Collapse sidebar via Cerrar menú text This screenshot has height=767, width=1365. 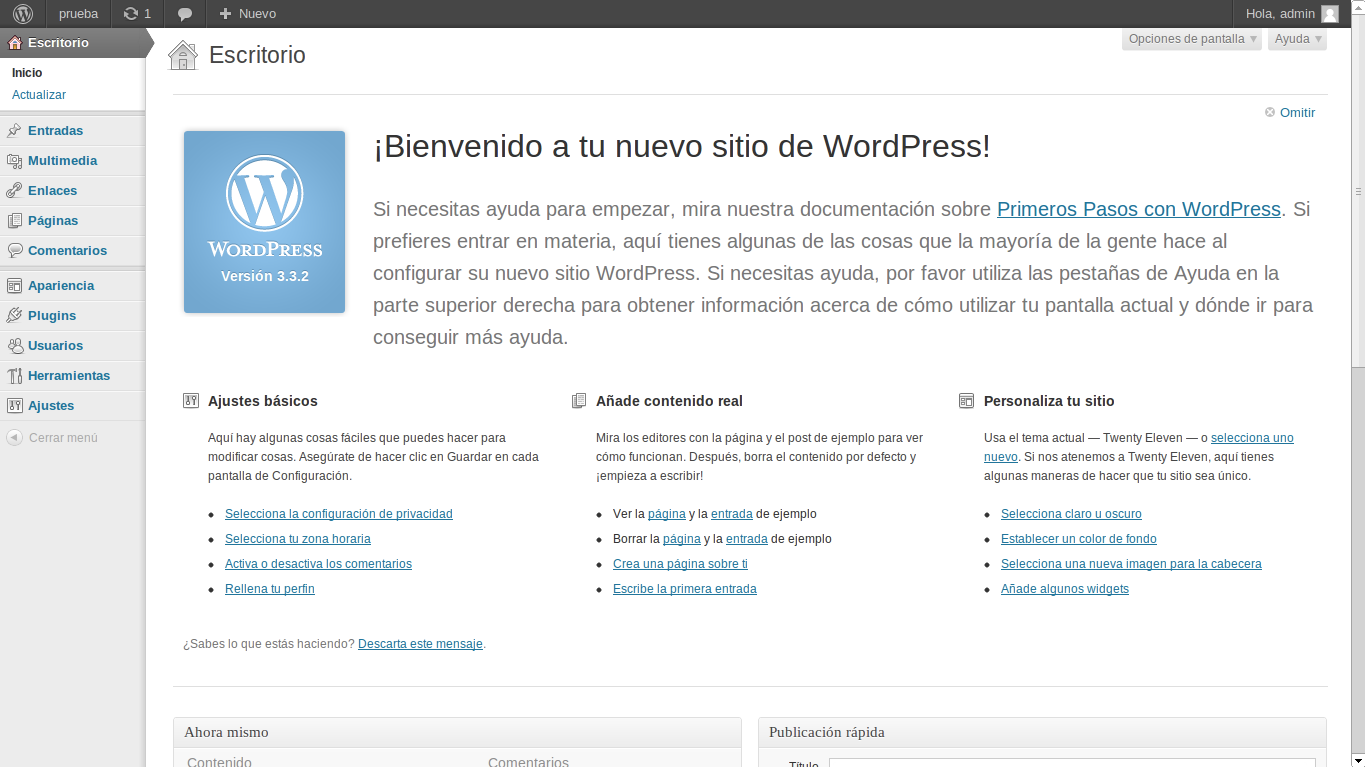[63, 438]
